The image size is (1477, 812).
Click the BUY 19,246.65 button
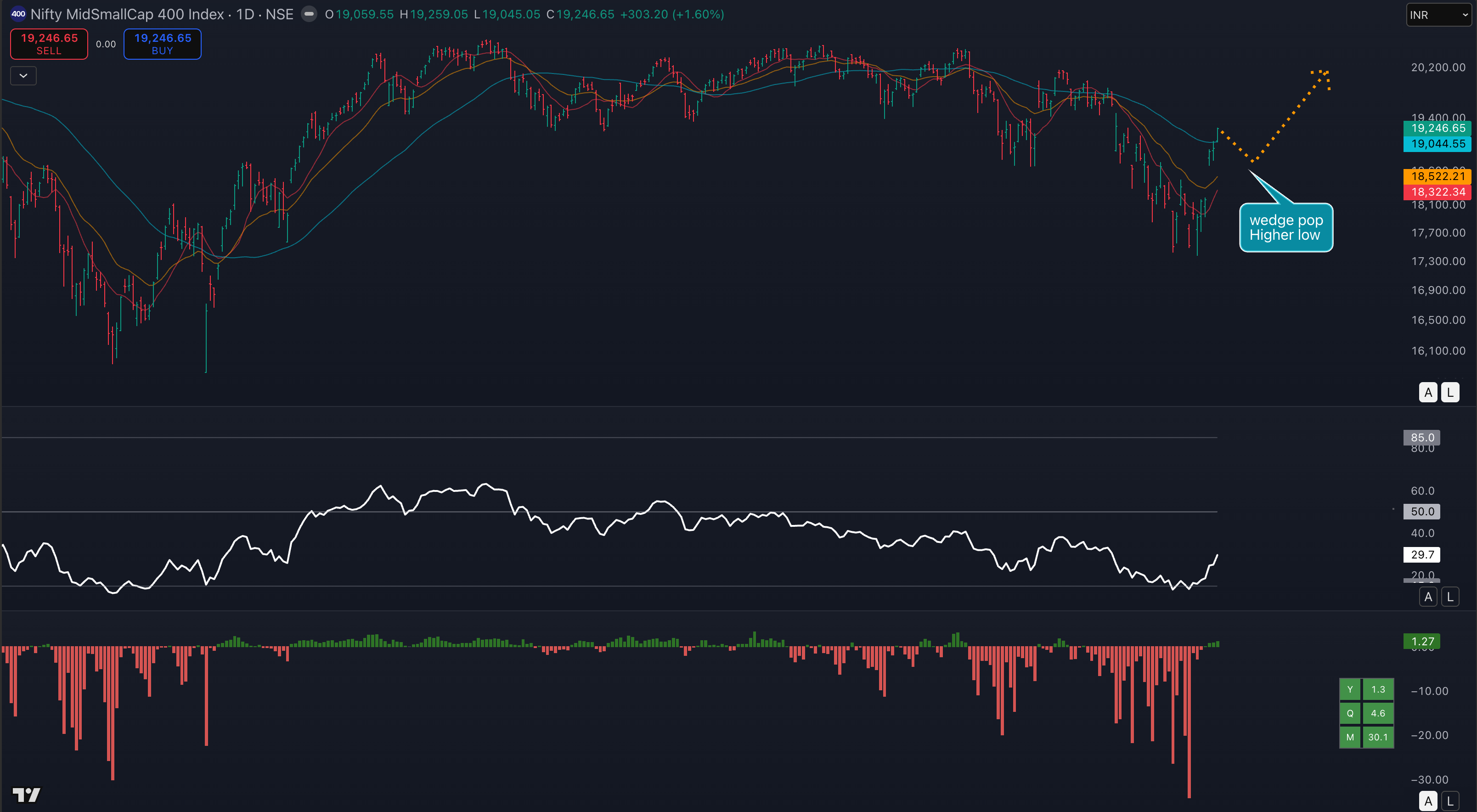[162, 44]
